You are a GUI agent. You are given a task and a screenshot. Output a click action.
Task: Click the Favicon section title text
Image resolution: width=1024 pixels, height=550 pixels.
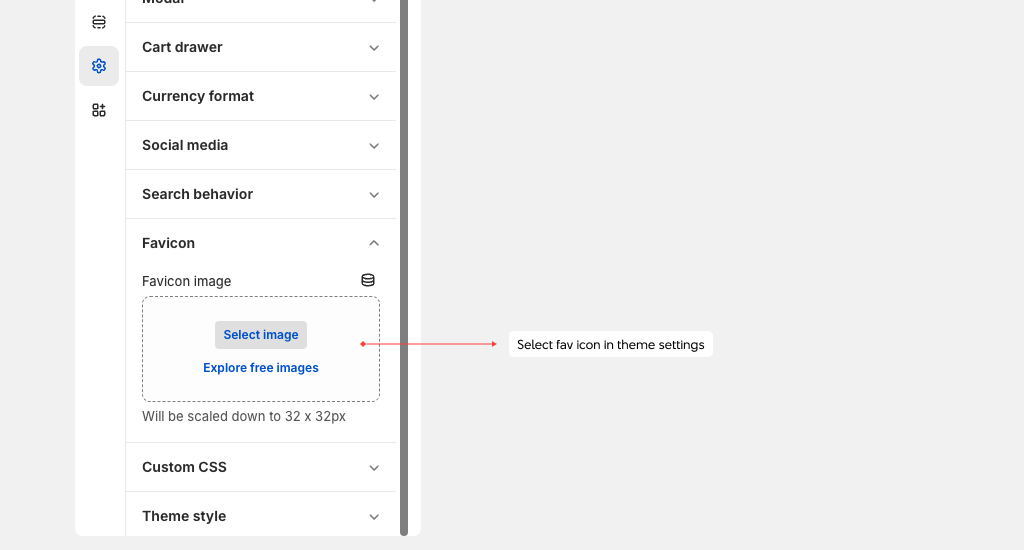coord(168,243)
